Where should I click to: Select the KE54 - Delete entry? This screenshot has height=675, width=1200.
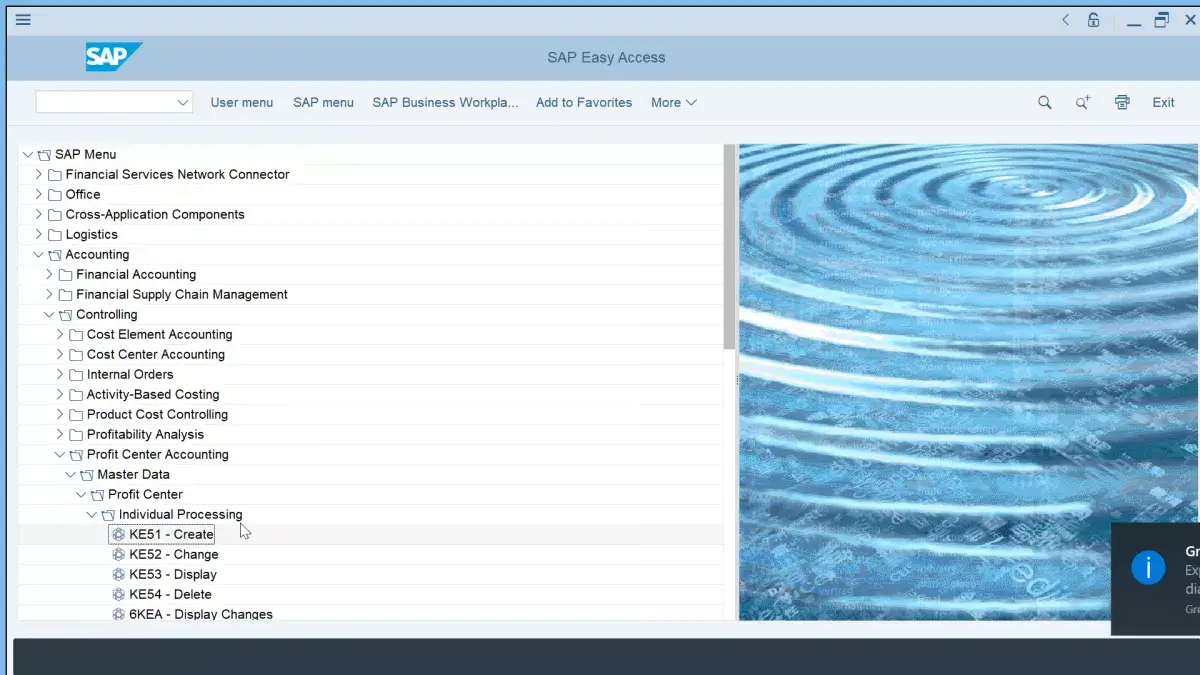pos(171,594)
